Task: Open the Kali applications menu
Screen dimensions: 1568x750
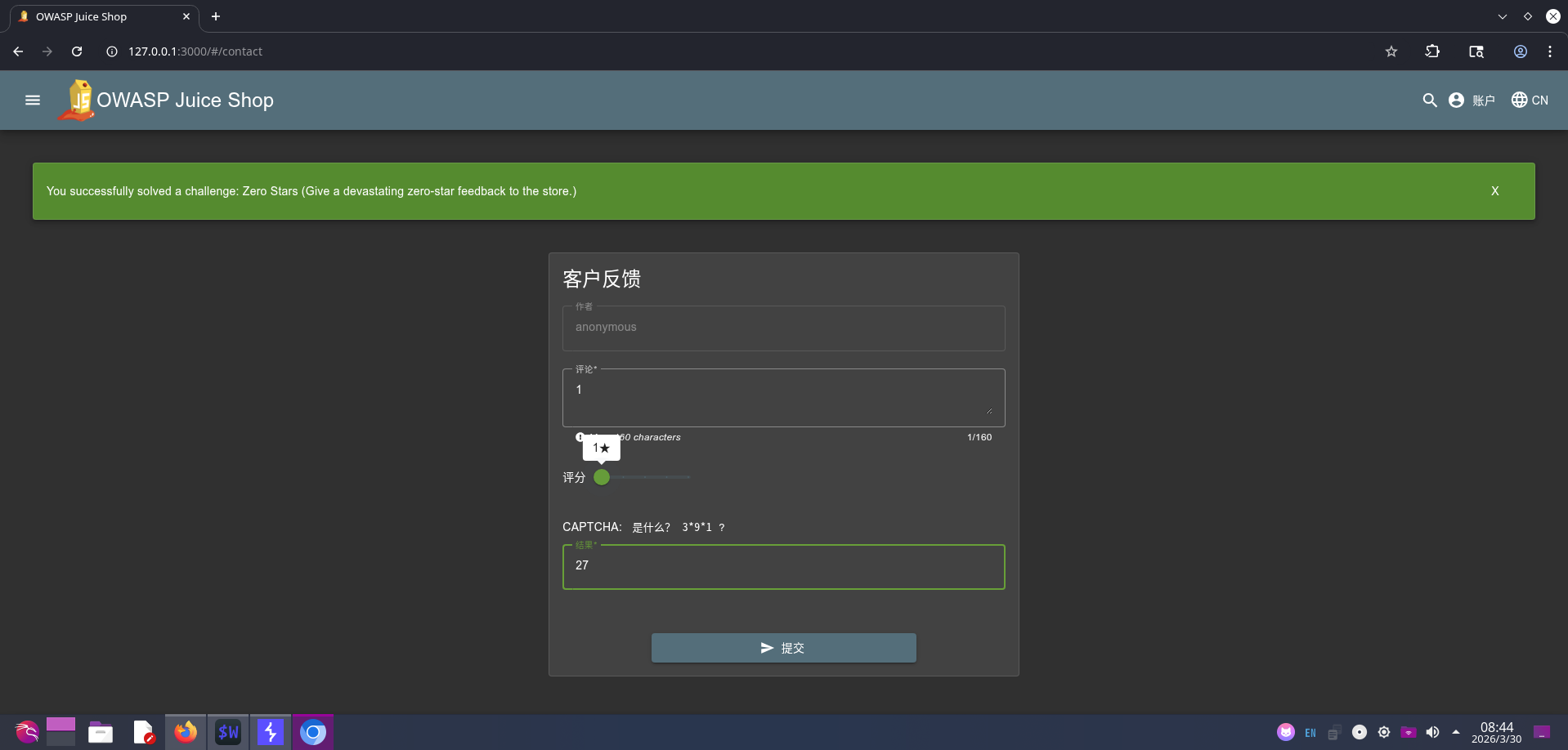Action: tap(26, 732)
